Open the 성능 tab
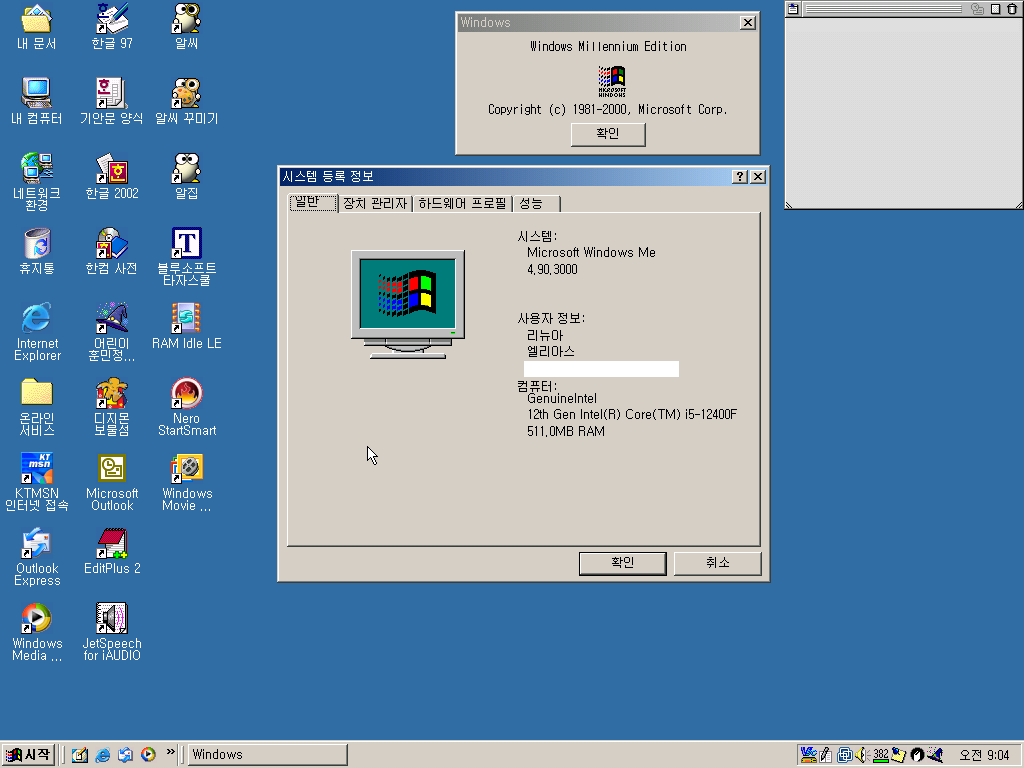 coord(531,204)
